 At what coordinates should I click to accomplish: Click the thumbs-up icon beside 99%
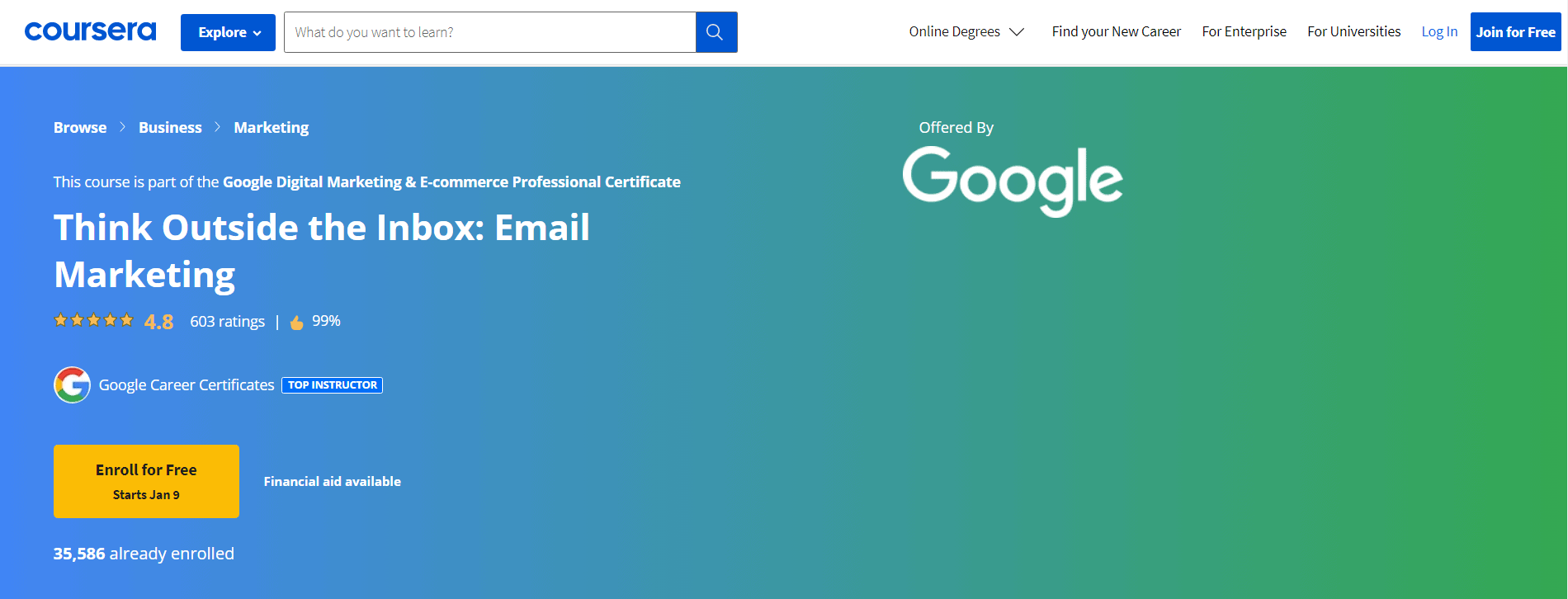tap(296, 322)
